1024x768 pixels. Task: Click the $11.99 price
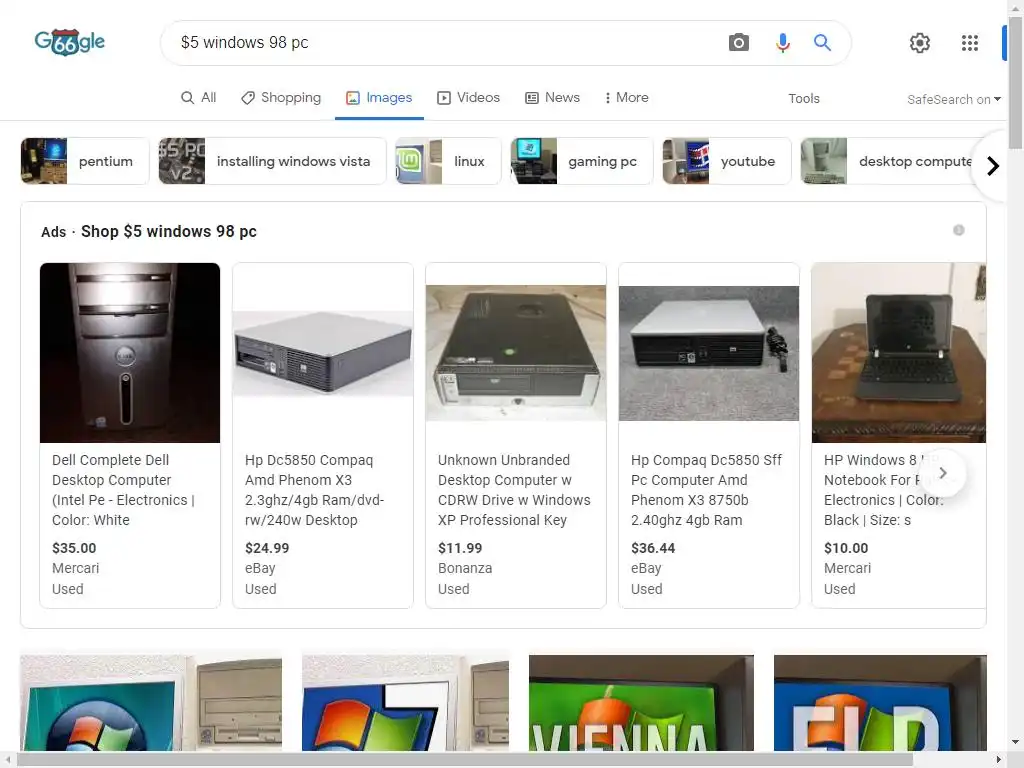point(460,548)
